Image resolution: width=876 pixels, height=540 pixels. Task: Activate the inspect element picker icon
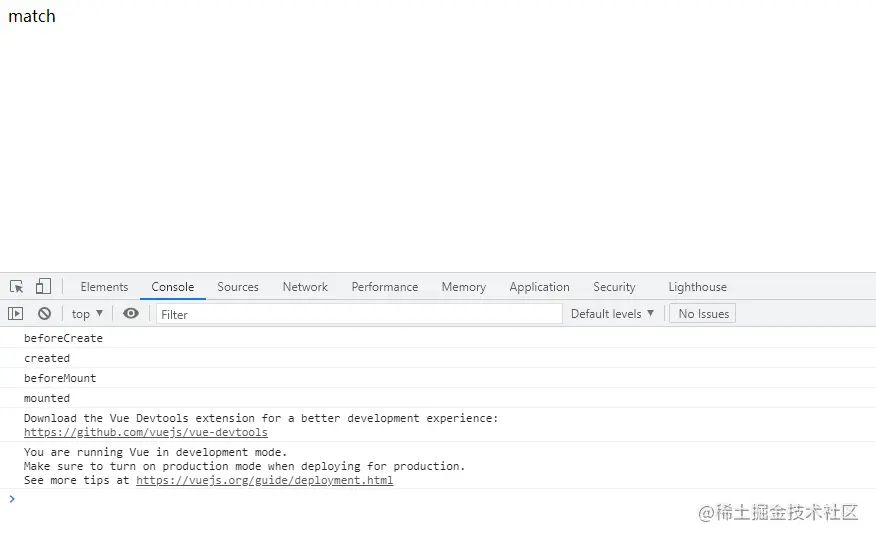[x=17, y=287]
